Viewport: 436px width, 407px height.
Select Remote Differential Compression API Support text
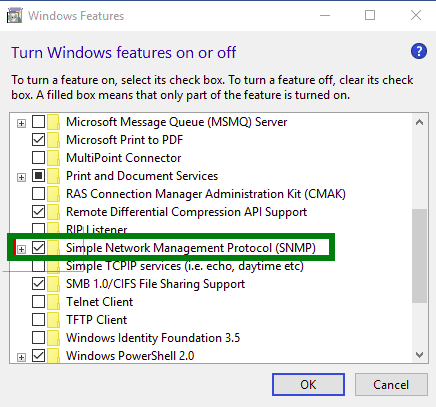186,212
